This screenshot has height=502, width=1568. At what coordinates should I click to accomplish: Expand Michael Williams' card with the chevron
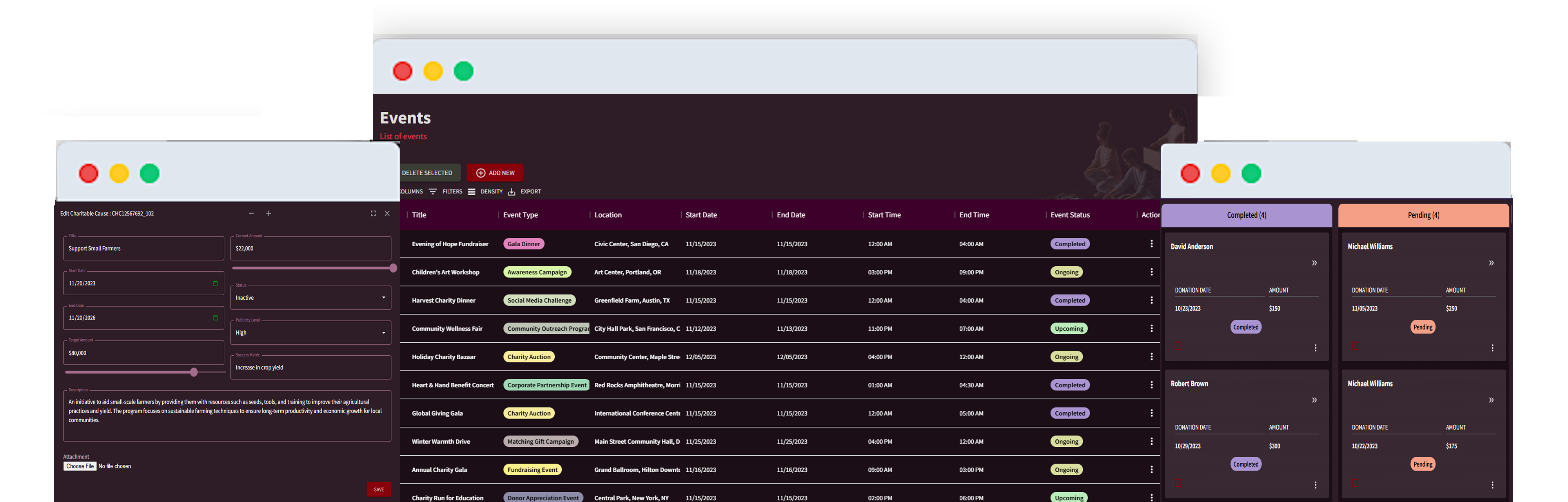point(1491,263)
